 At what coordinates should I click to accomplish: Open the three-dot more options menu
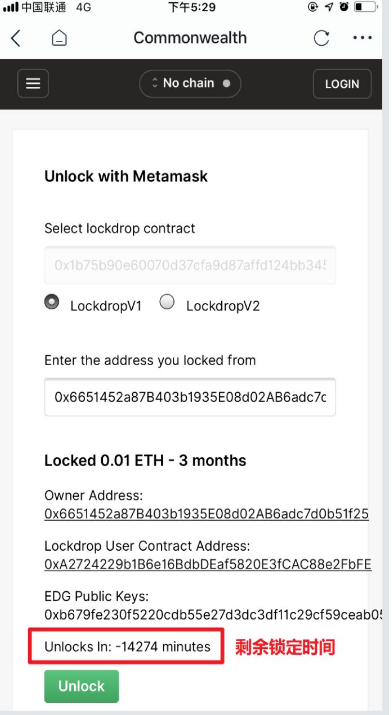coord(362,38)
